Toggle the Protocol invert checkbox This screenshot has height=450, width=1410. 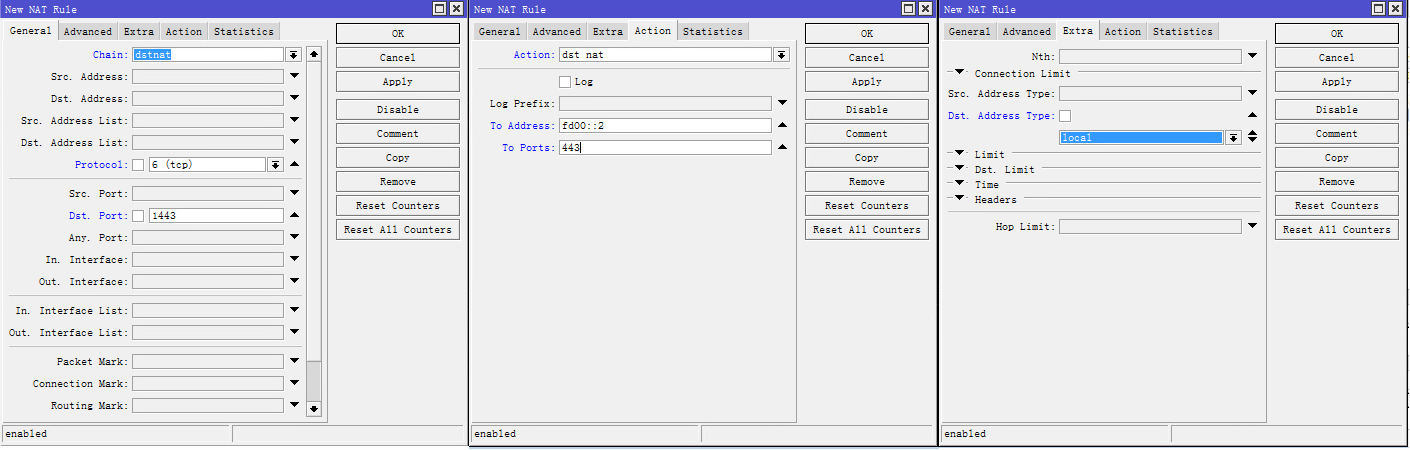pyautogui.click(x=138, y=165)
